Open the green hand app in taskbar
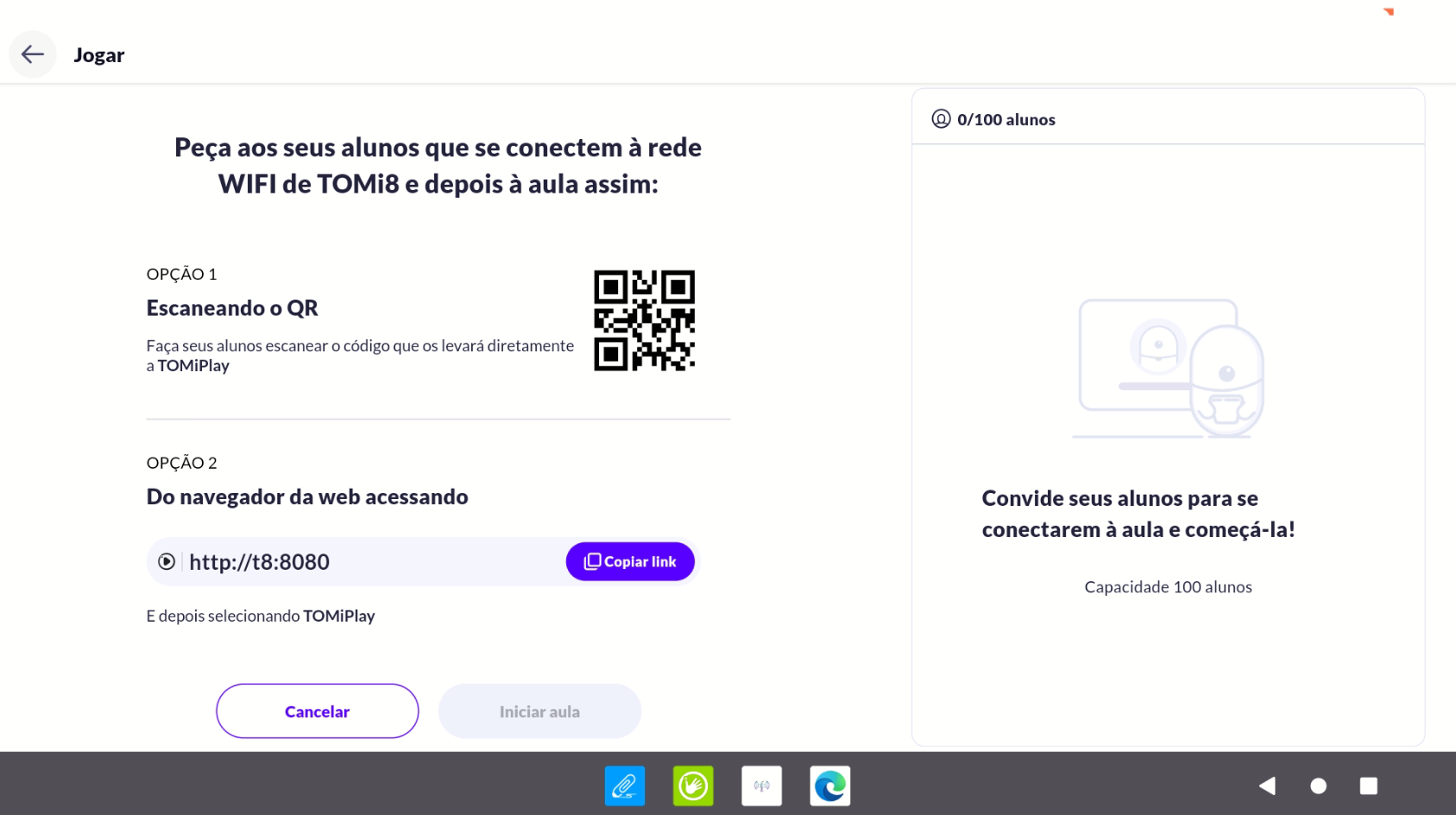 click(693, 786)
